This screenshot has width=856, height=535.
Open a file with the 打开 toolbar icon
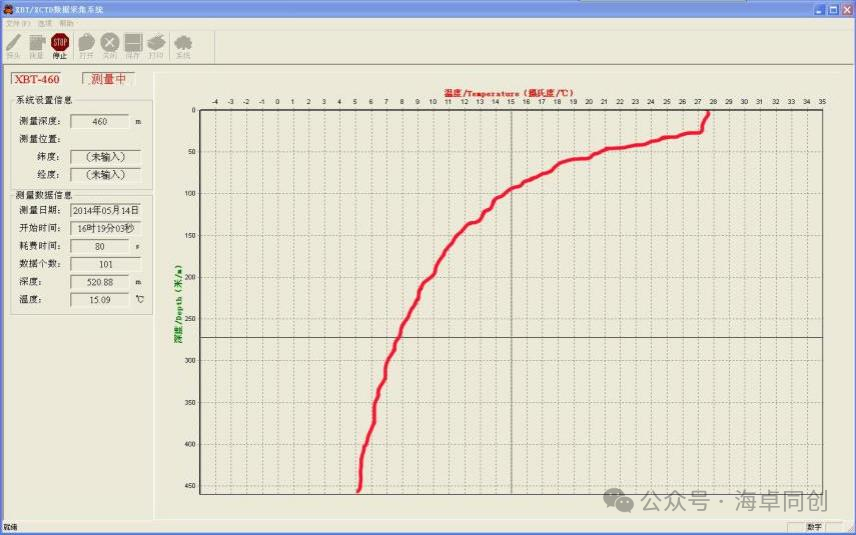click(86, 43)
